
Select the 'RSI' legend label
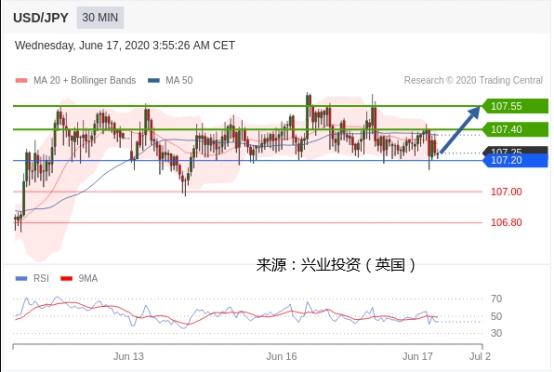(x=41, y=279)
